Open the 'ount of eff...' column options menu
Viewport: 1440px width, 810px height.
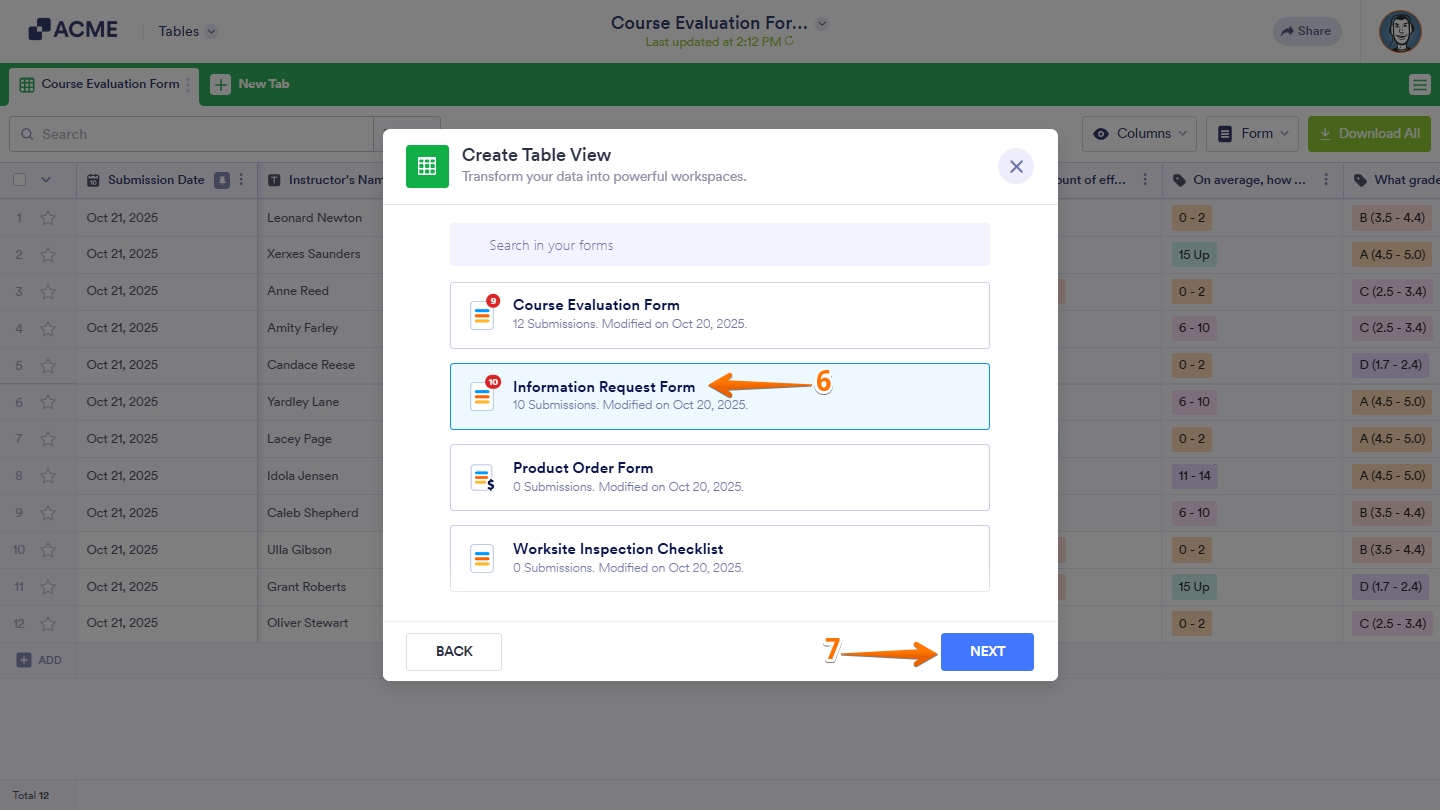tap(1145, 180)
